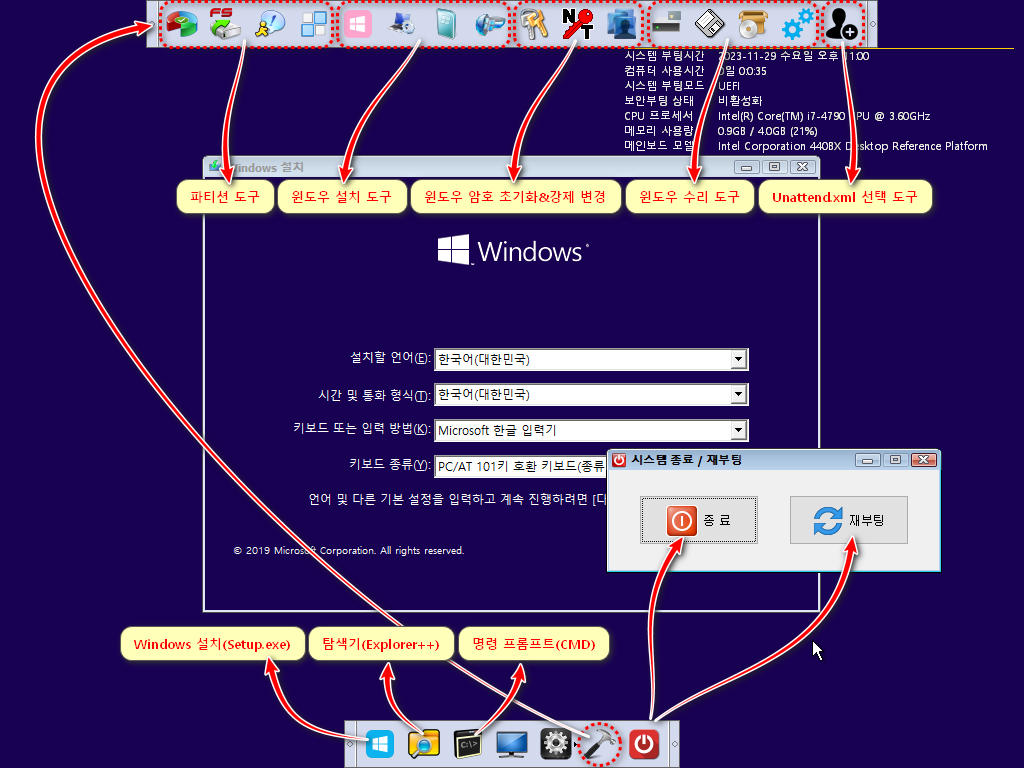Launch the silver and gold keys password tool

click(x=534, y=24)
